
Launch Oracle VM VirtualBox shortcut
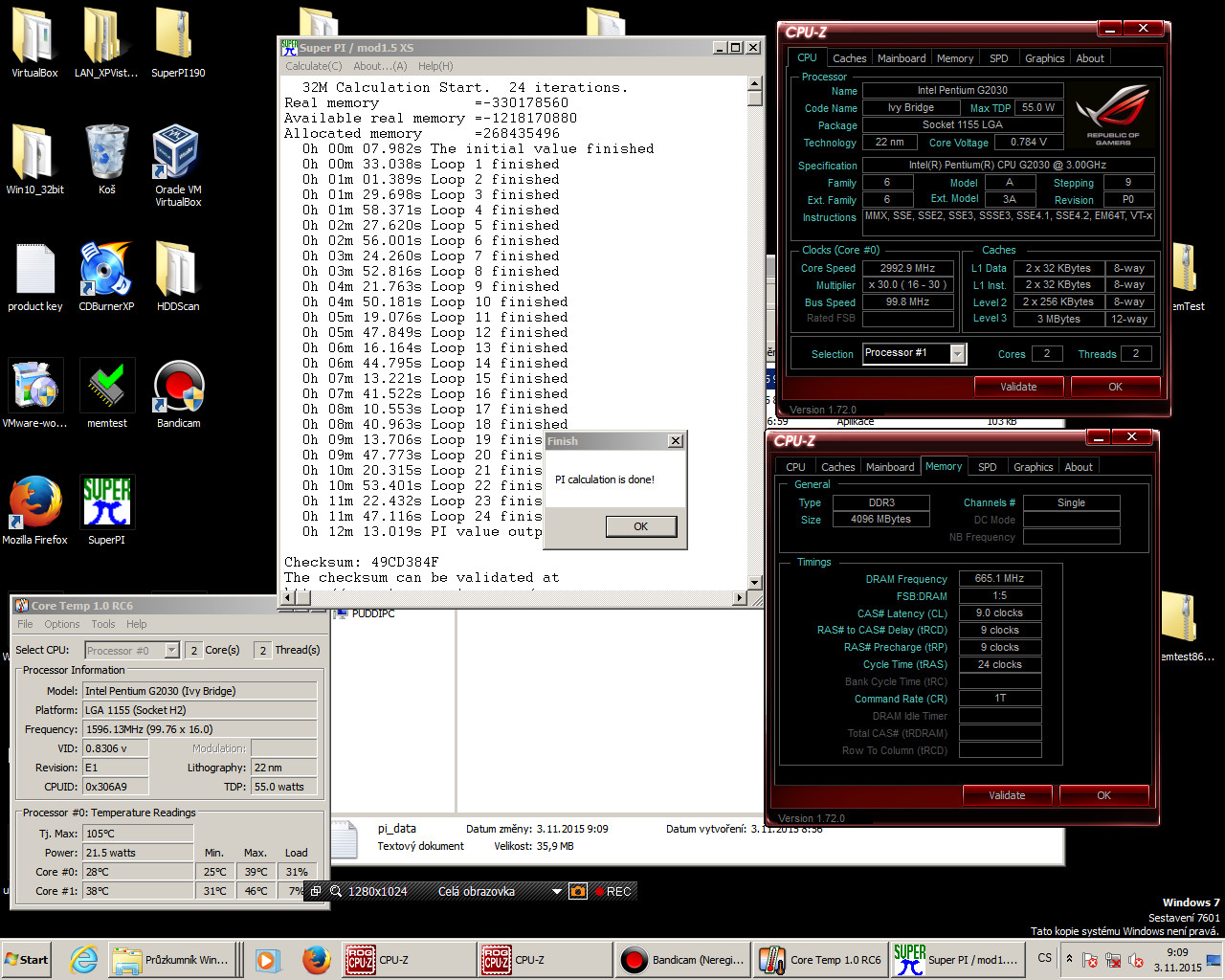(178, 165)
